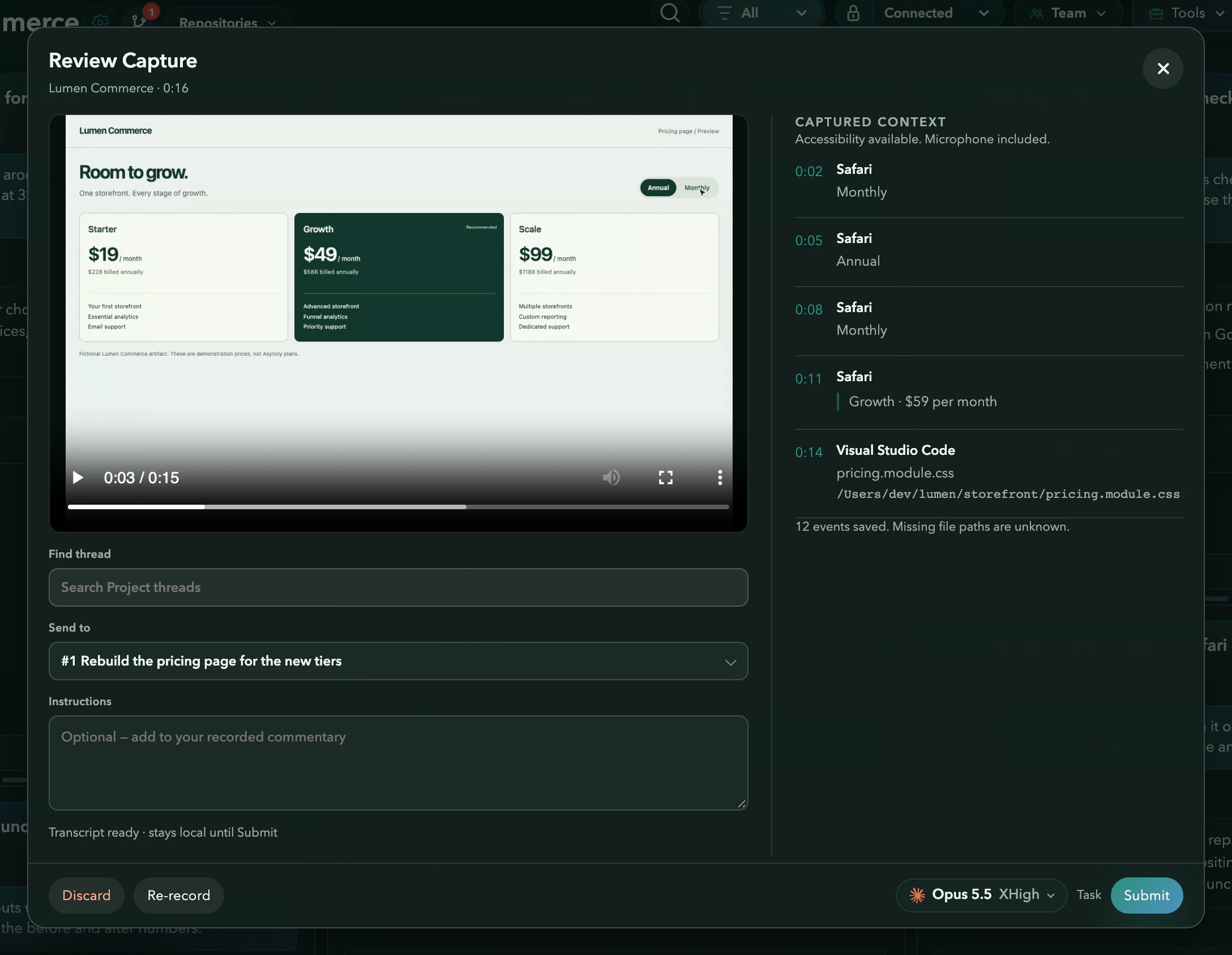Screen dimensions: 1232x955
Task: Click the resize grip of the Instructions box
Action: point(741,803)
